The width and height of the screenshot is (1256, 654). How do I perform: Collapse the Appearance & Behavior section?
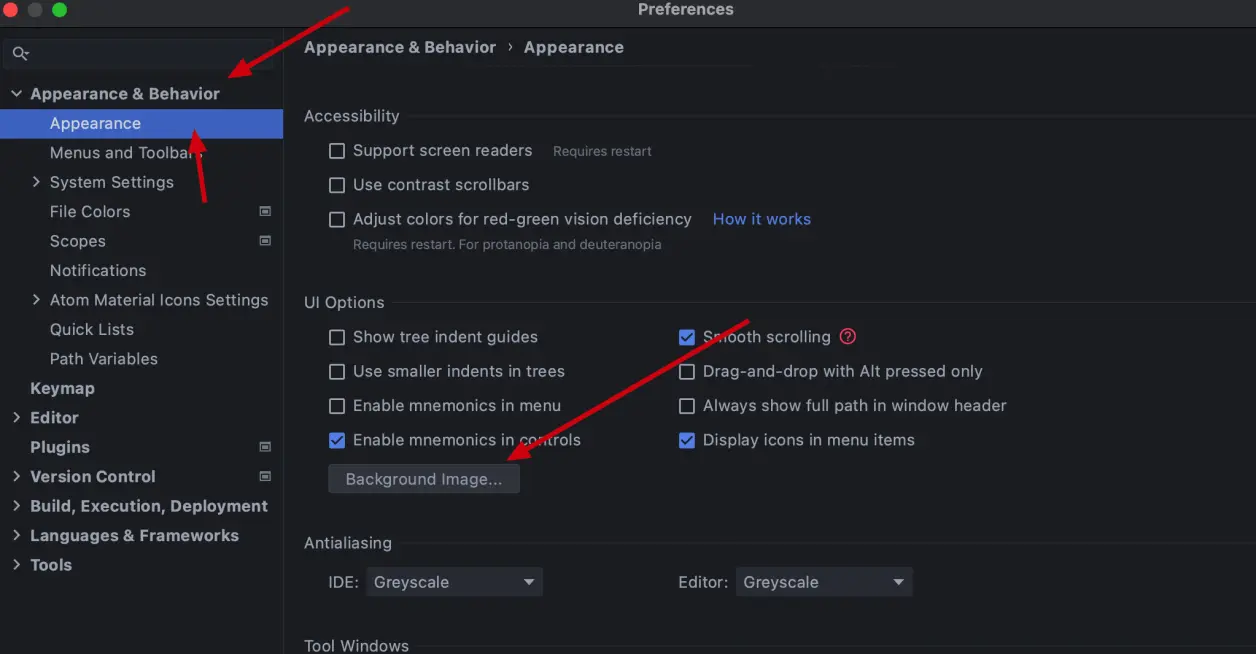(16, 94)
